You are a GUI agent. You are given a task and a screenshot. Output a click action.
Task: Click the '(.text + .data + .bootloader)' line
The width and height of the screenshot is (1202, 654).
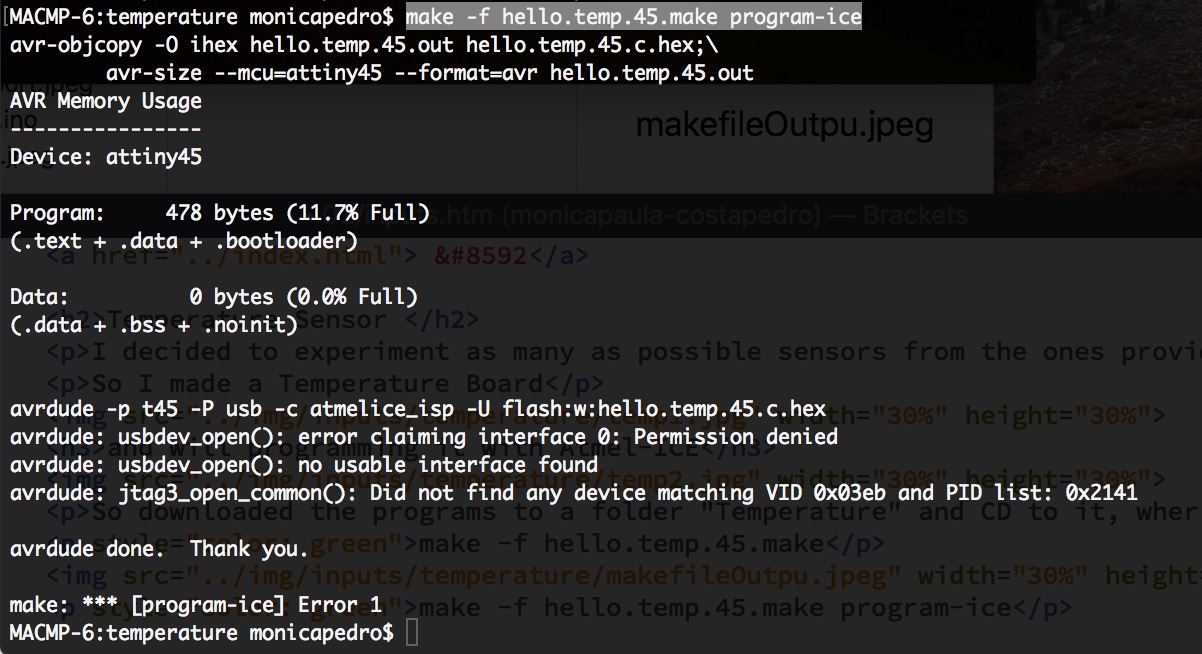click(184, 241)
